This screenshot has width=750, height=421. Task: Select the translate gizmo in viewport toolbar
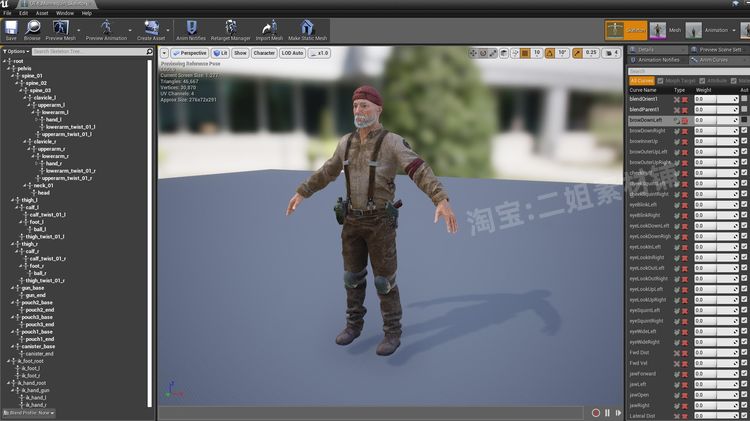[473, 53]
